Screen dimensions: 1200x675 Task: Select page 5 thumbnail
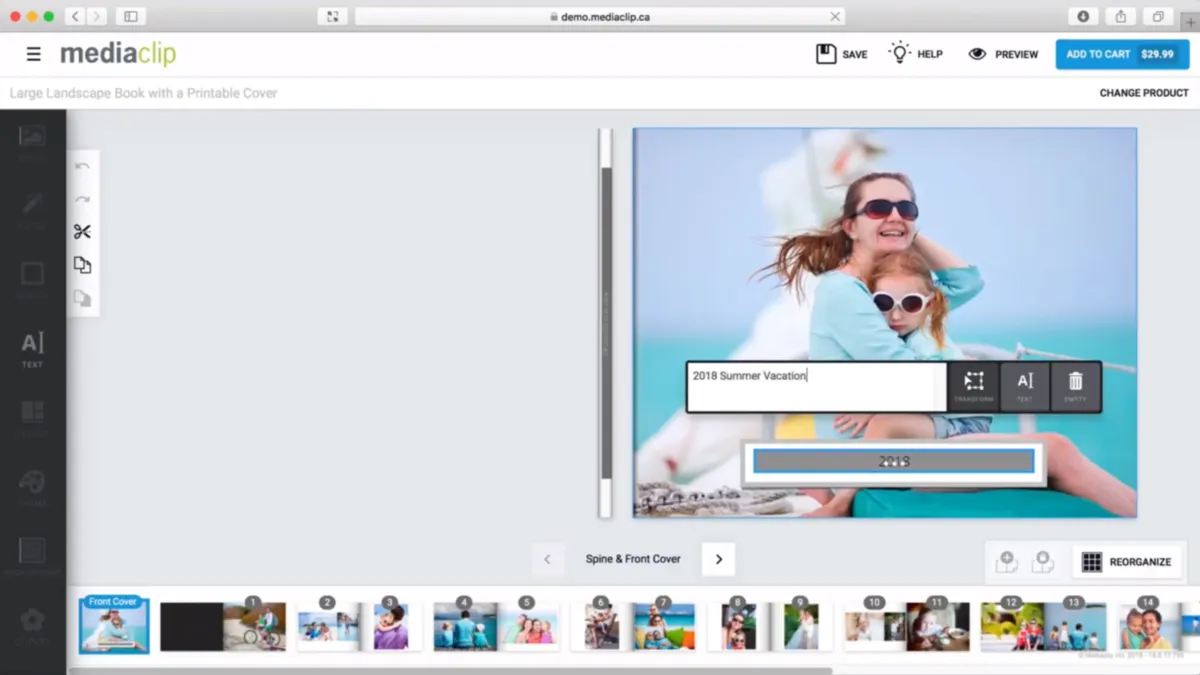(x=529, y=627)
